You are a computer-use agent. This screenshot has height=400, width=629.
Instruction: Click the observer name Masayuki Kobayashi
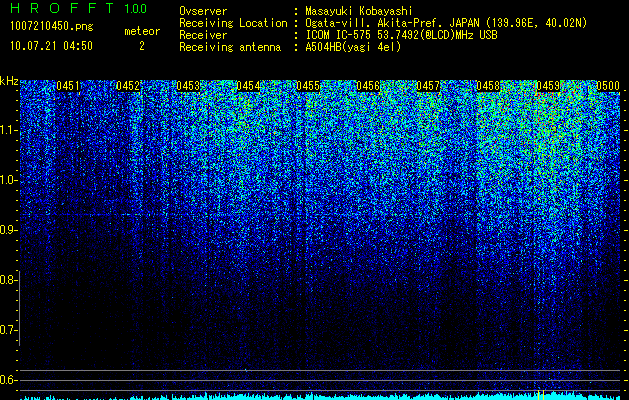pyautogui.click(x=359, y=11)
